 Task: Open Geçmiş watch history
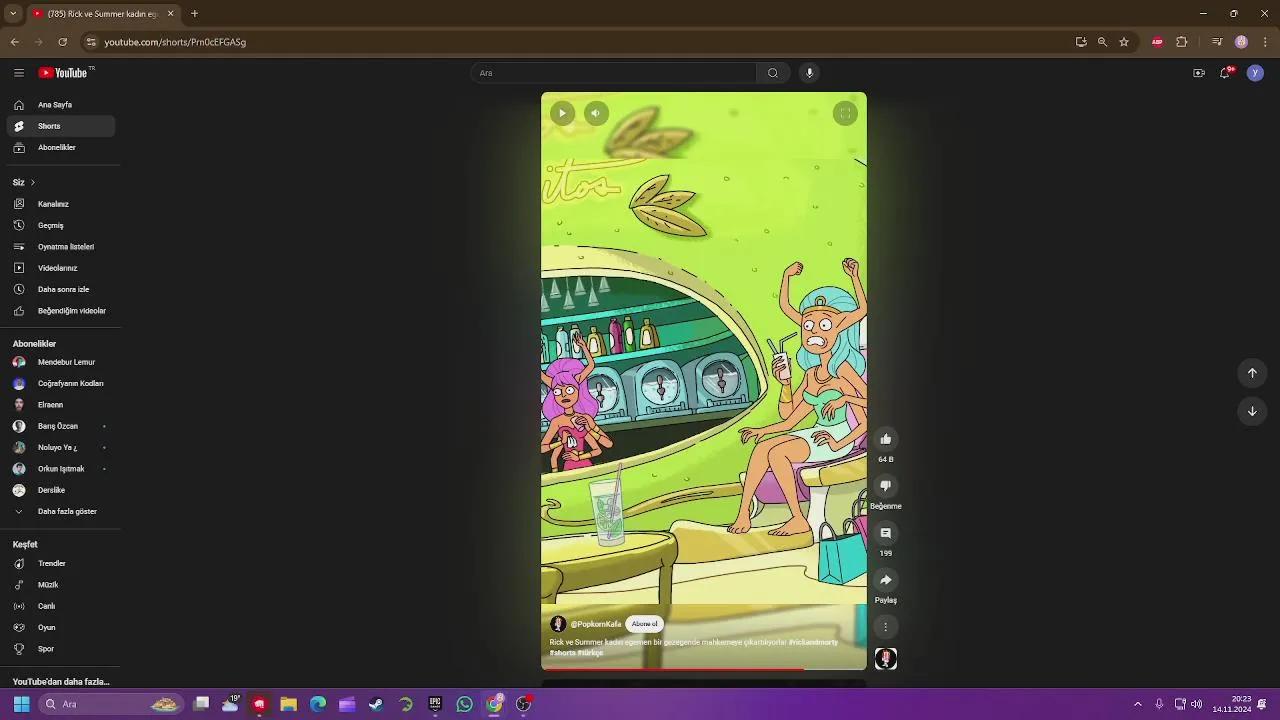pyautogui.click(x=60, y=226)
